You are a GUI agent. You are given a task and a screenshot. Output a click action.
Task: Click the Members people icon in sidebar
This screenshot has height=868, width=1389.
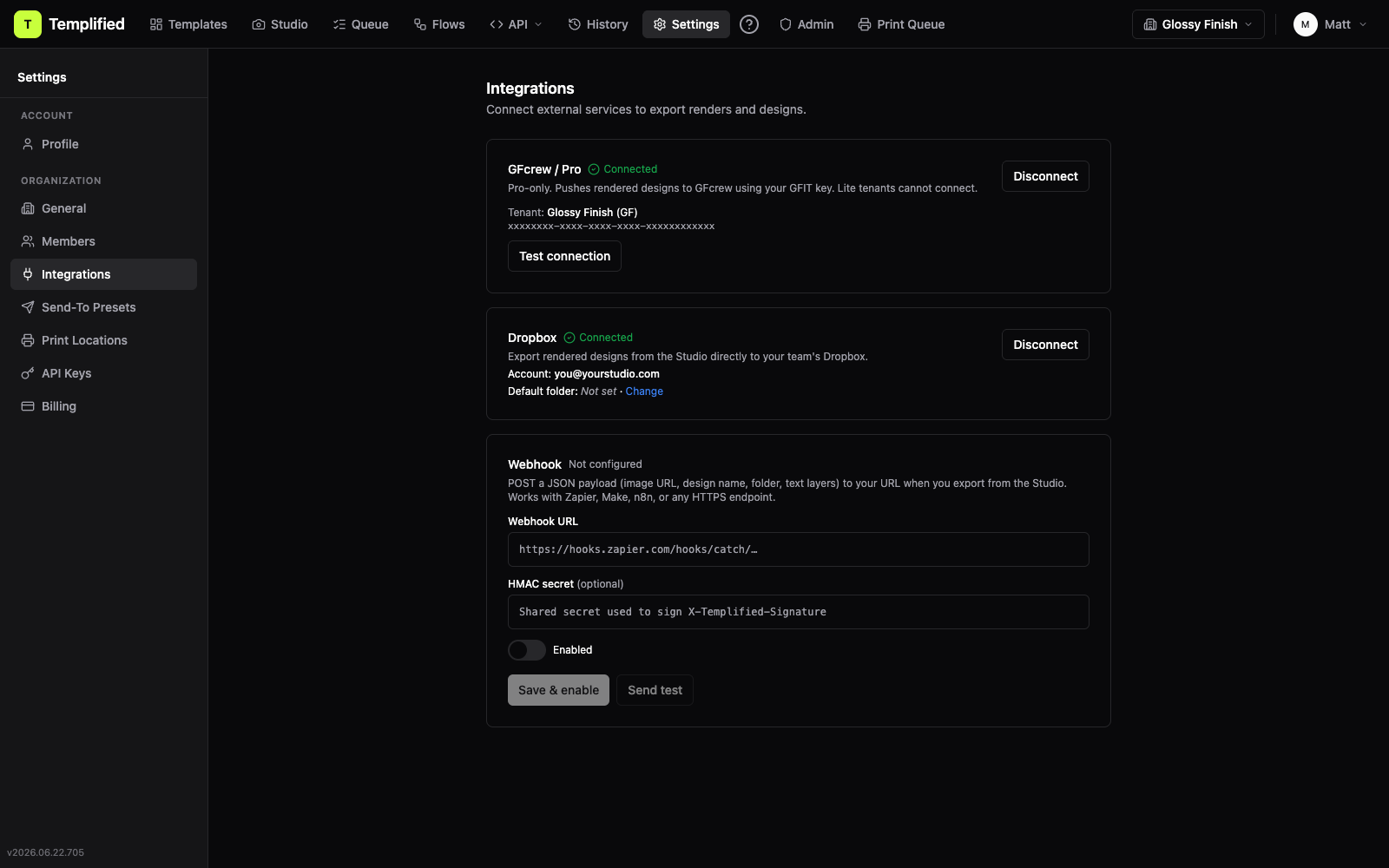[28, 241]
